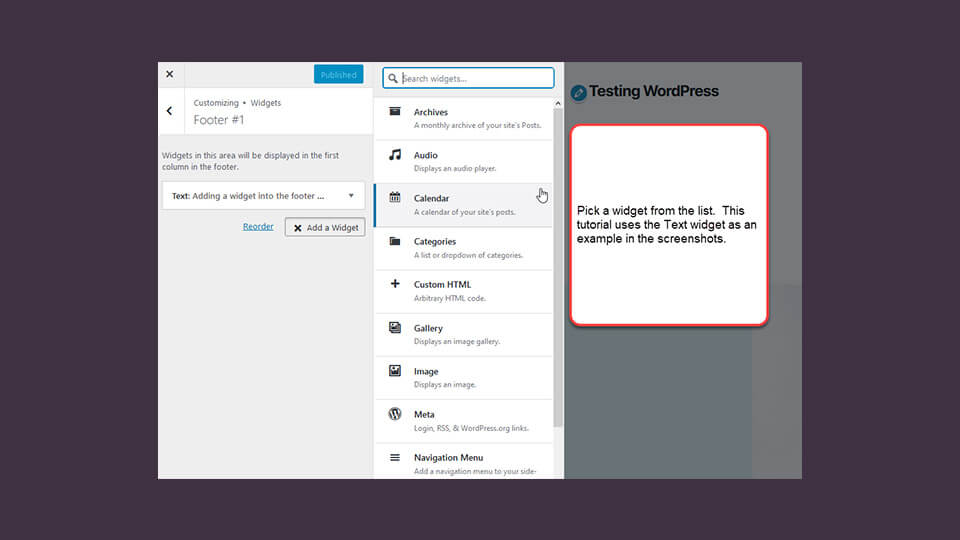Screen dimensions: 960x540
Task: Choose the Meta widget title
Action: (x=424, y=414)
